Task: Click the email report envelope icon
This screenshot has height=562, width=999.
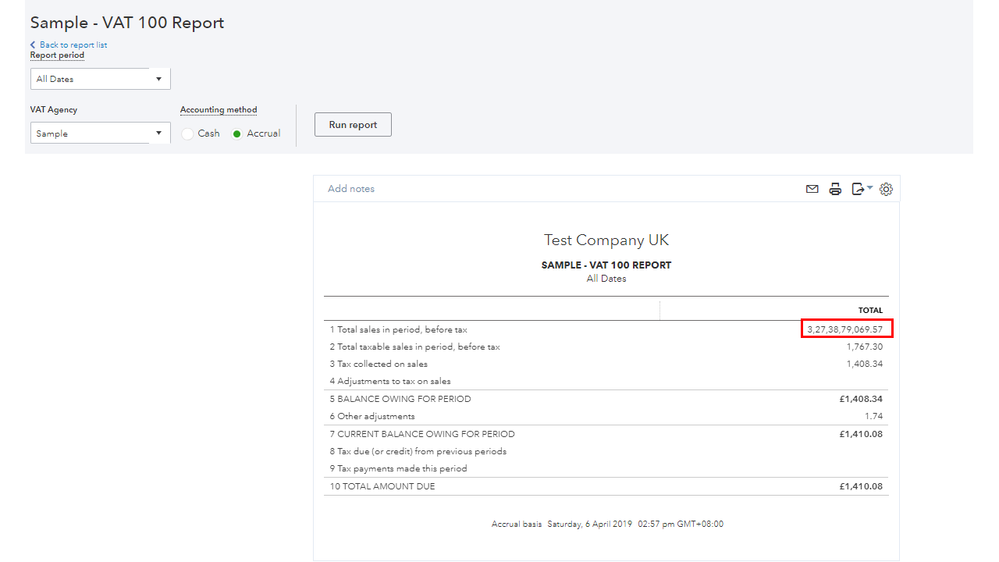Action: pos(812,189)
